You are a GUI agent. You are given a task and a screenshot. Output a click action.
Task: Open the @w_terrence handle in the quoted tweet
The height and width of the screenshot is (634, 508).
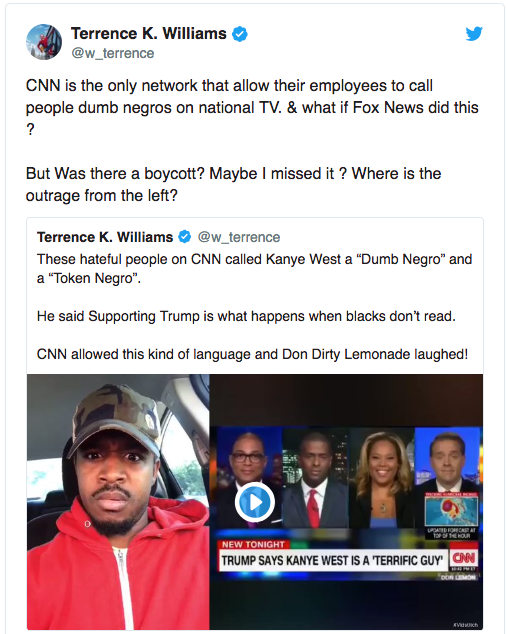tap(239, 237)
